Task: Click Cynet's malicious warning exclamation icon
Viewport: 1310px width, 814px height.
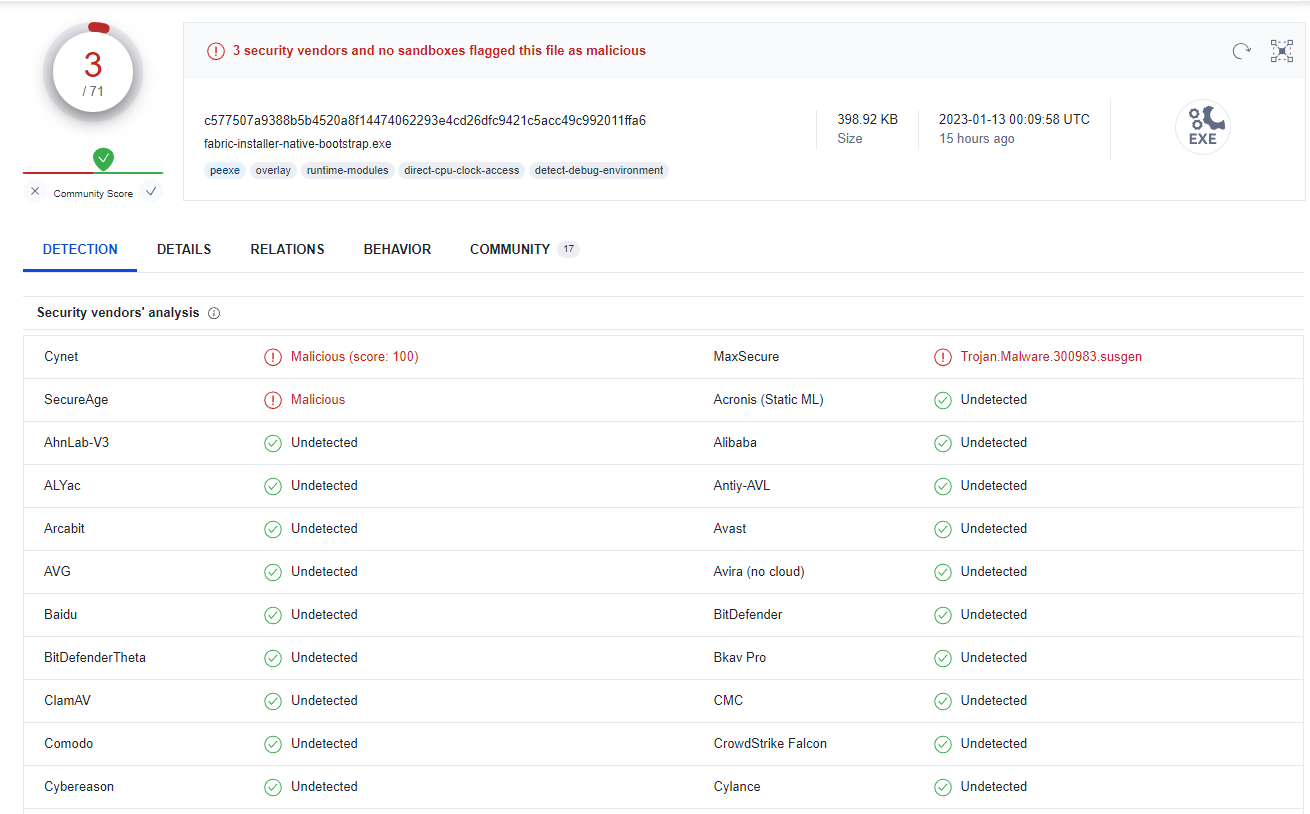Action: pyautogui.click(x=273, y=356)
